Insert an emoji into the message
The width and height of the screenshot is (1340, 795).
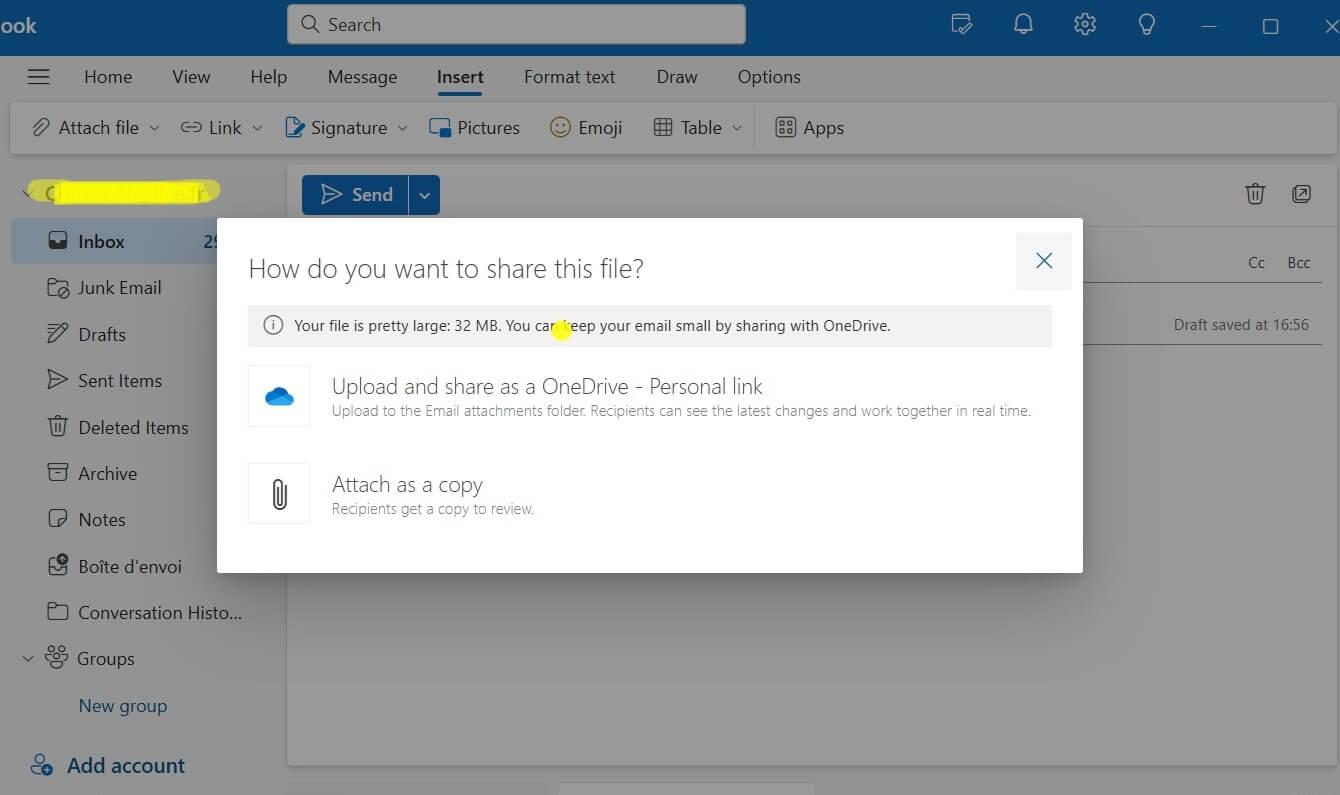[586, 127]
